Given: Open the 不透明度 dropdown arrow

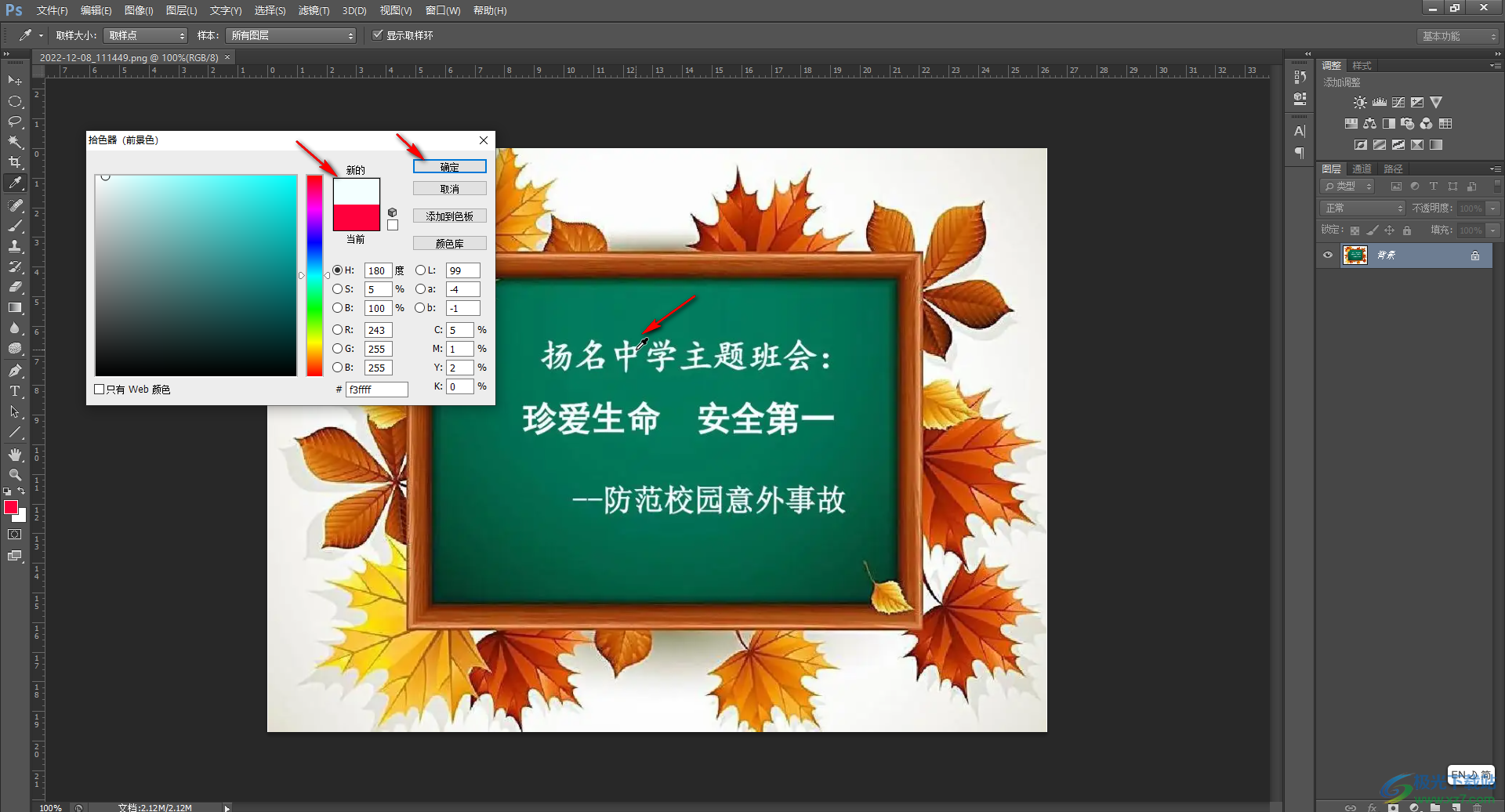Looking at the screenshot, I should (1493, 208).
